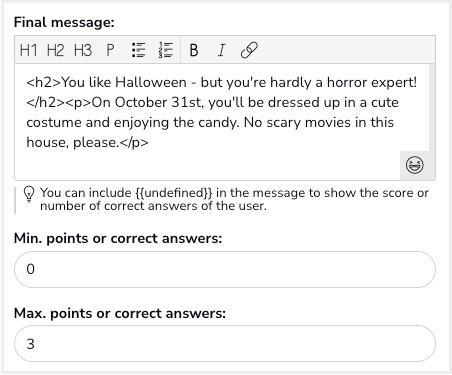The image size is (452, 375).
Task: Click inside the final message text area
Action: 221,122
